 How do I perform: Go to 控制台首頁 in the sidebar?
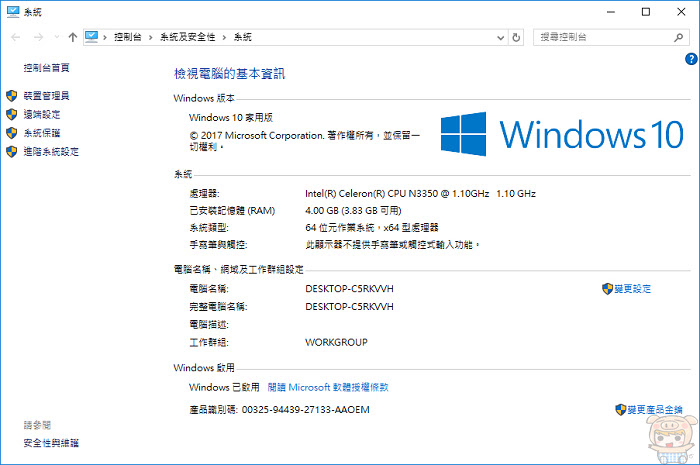[x=46, y=68]
